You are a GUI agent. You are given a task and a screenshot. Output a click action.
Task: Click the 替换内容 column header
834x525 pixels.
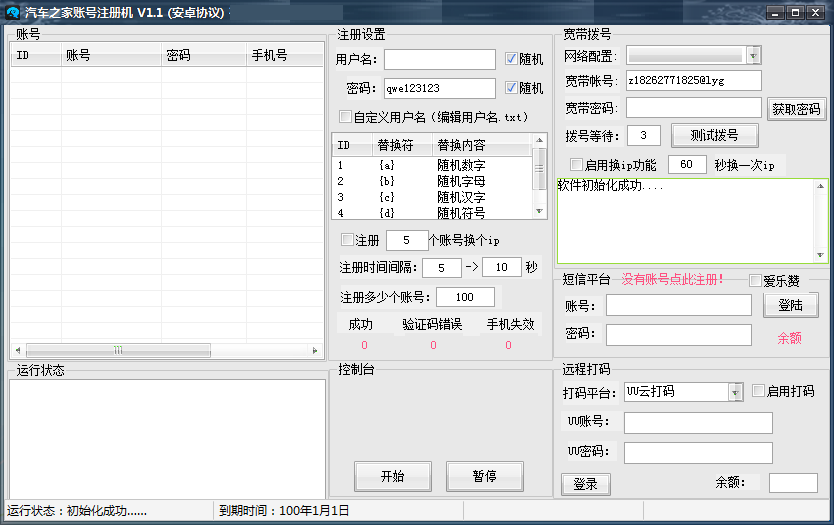(x=481, y=145)
